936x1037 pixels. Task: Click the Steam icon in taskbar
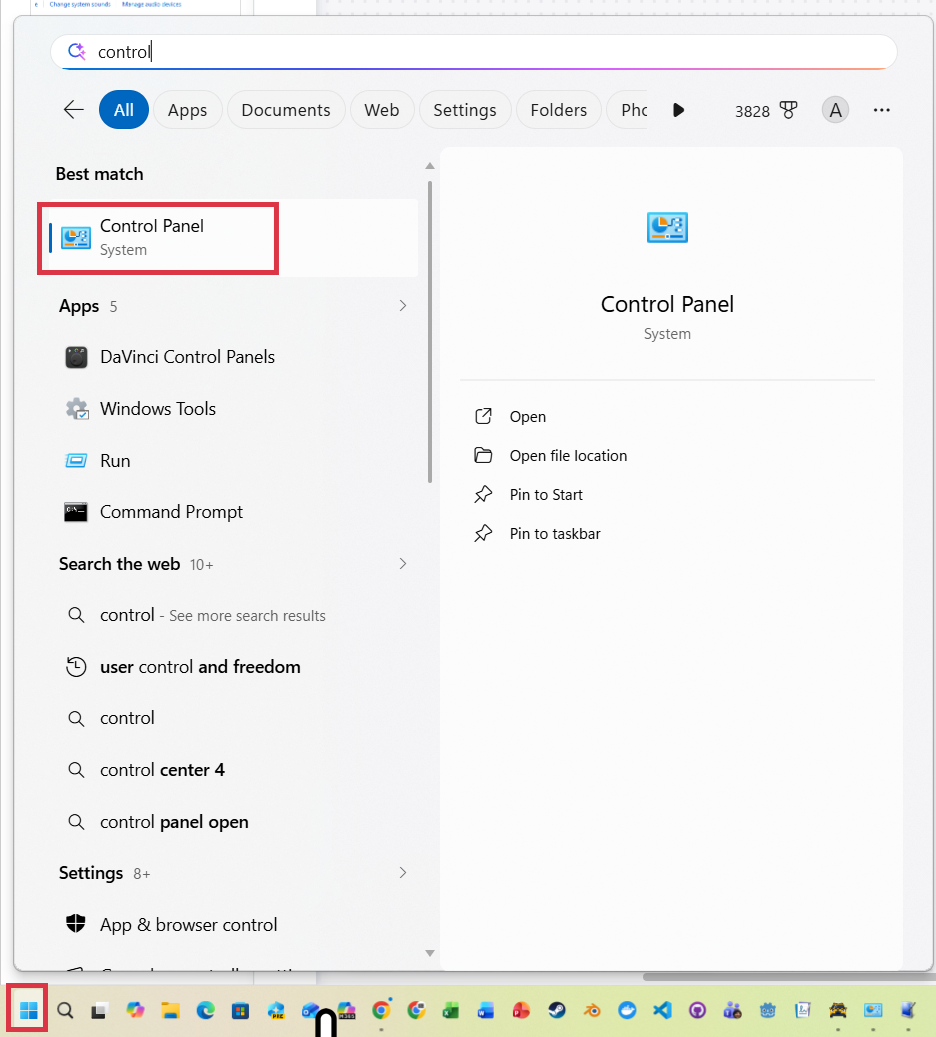coord(556,1010)
